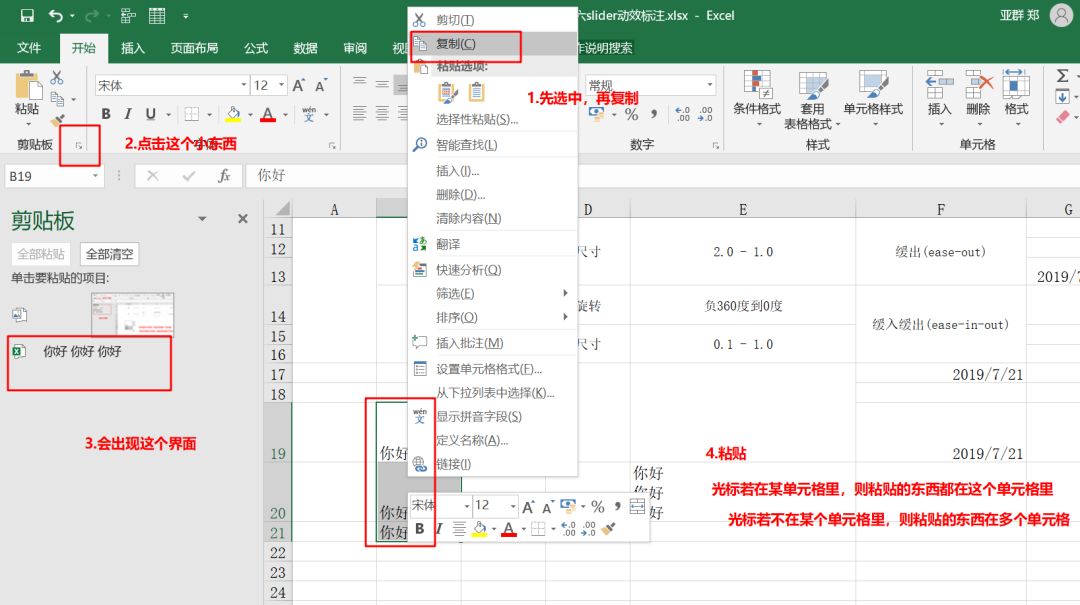Toggle center alignment in the mini toolbar
This screenshot has width=1080, height=605.
click(459, 529)
